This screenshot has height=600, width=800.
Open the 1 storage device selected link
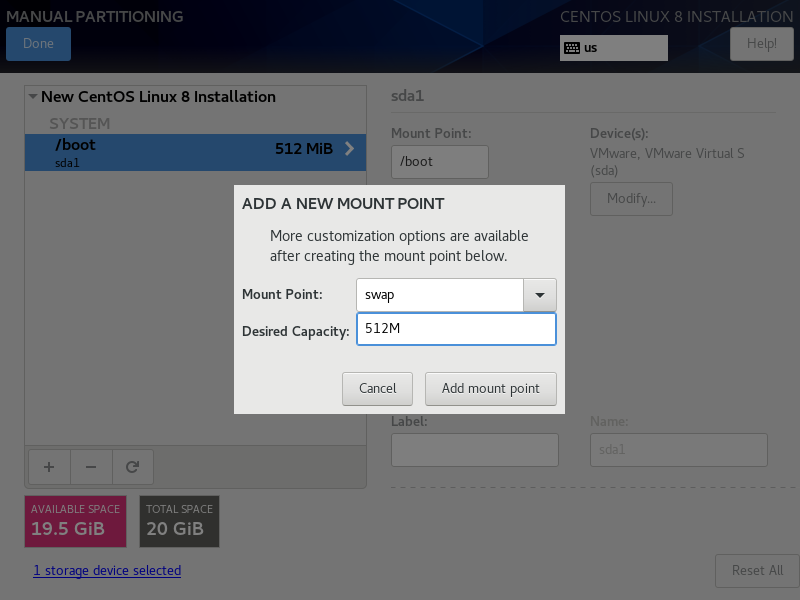[107, 570]
